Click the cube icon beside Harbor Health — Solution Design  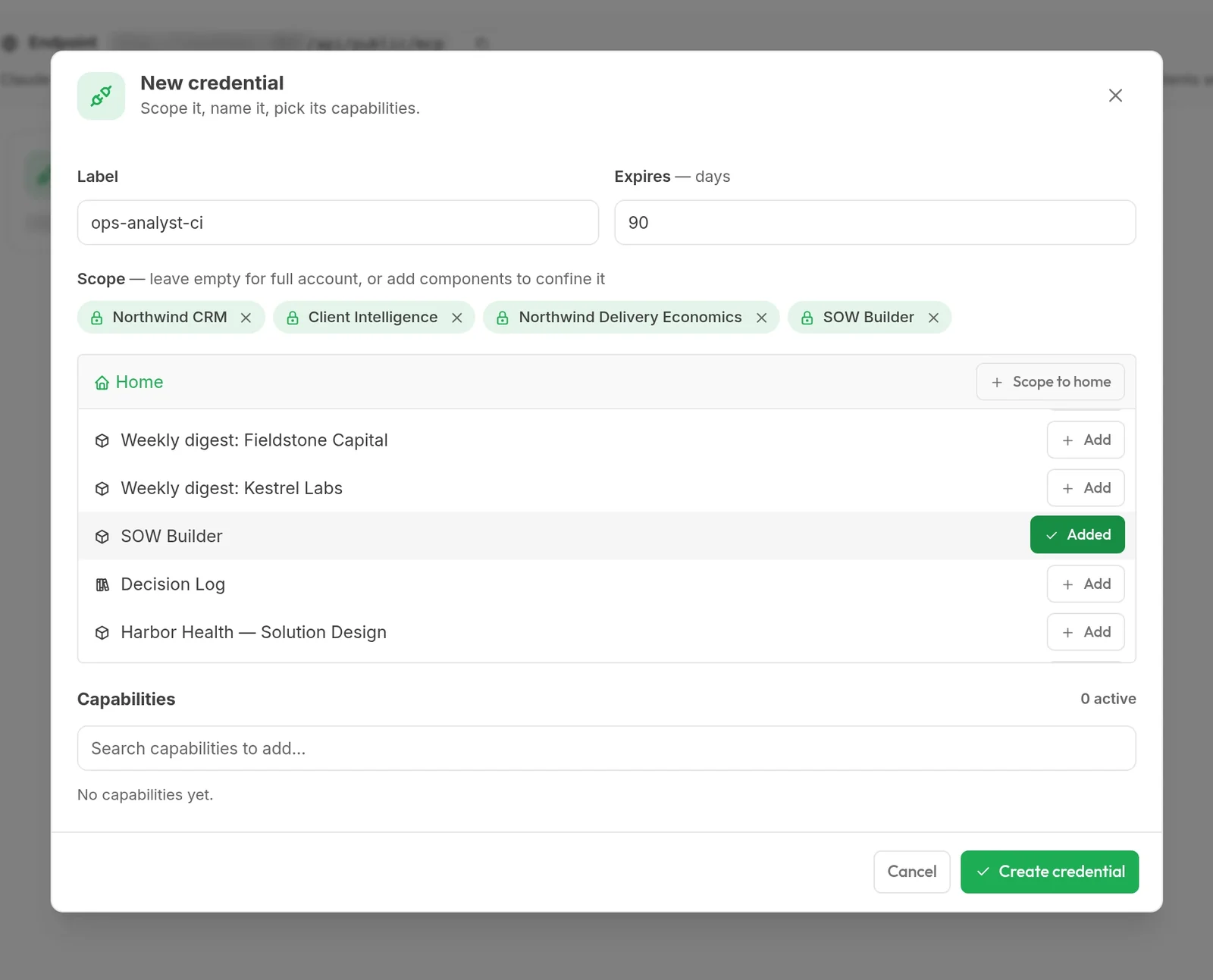point(102,633)
